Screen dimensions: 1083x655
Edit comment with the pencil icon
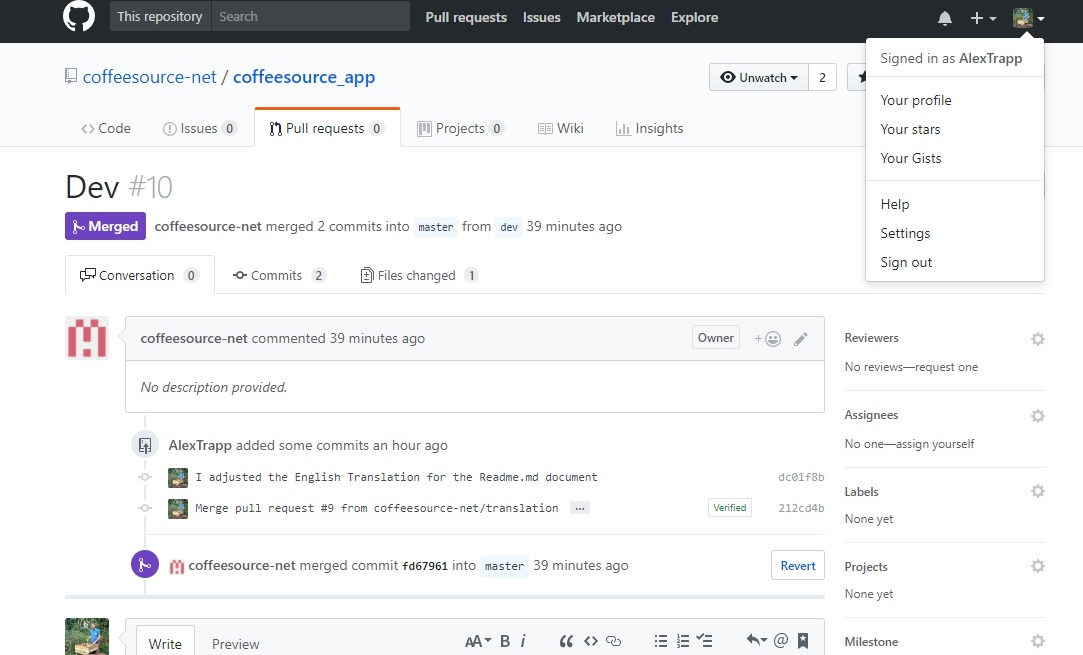(801, 339)
